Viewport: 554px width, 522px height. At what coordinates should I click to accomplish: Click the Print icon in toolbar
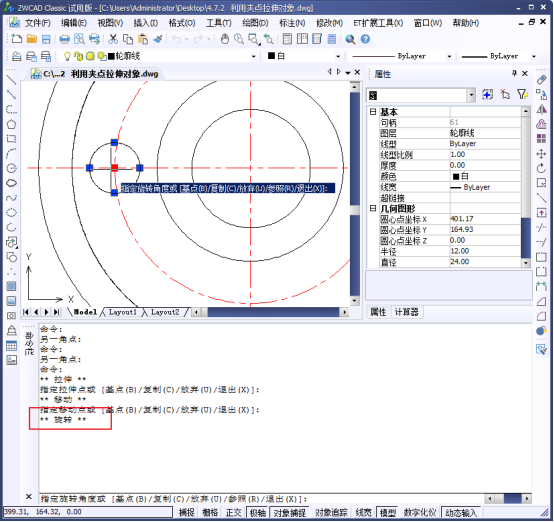click(x=64, y=39)
